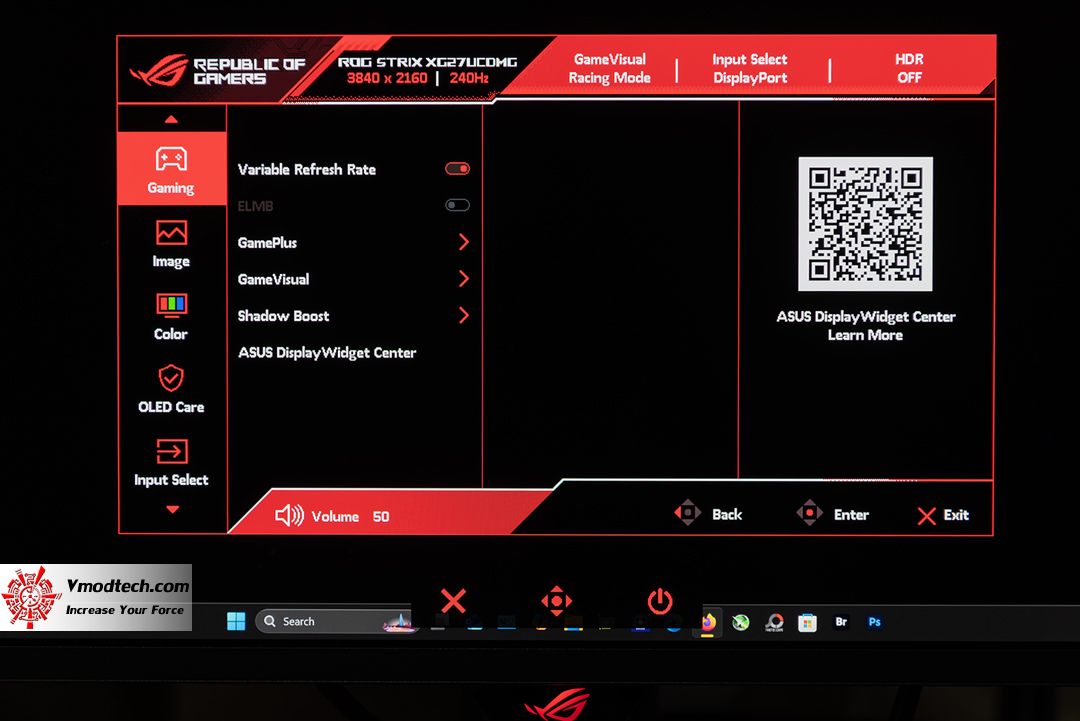Click the HDR OFF header status
The height and width of the screenshot is (721, 1080).
click(909, 68)
